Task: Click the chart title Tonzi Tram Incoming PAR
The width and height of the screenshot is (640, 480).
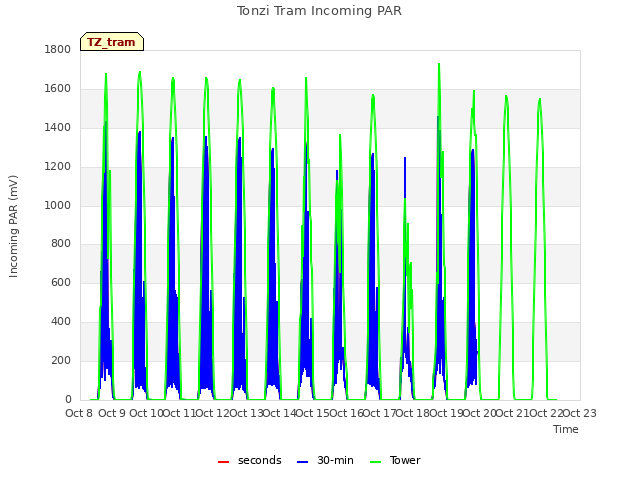Action: click(x=319, y=11)
